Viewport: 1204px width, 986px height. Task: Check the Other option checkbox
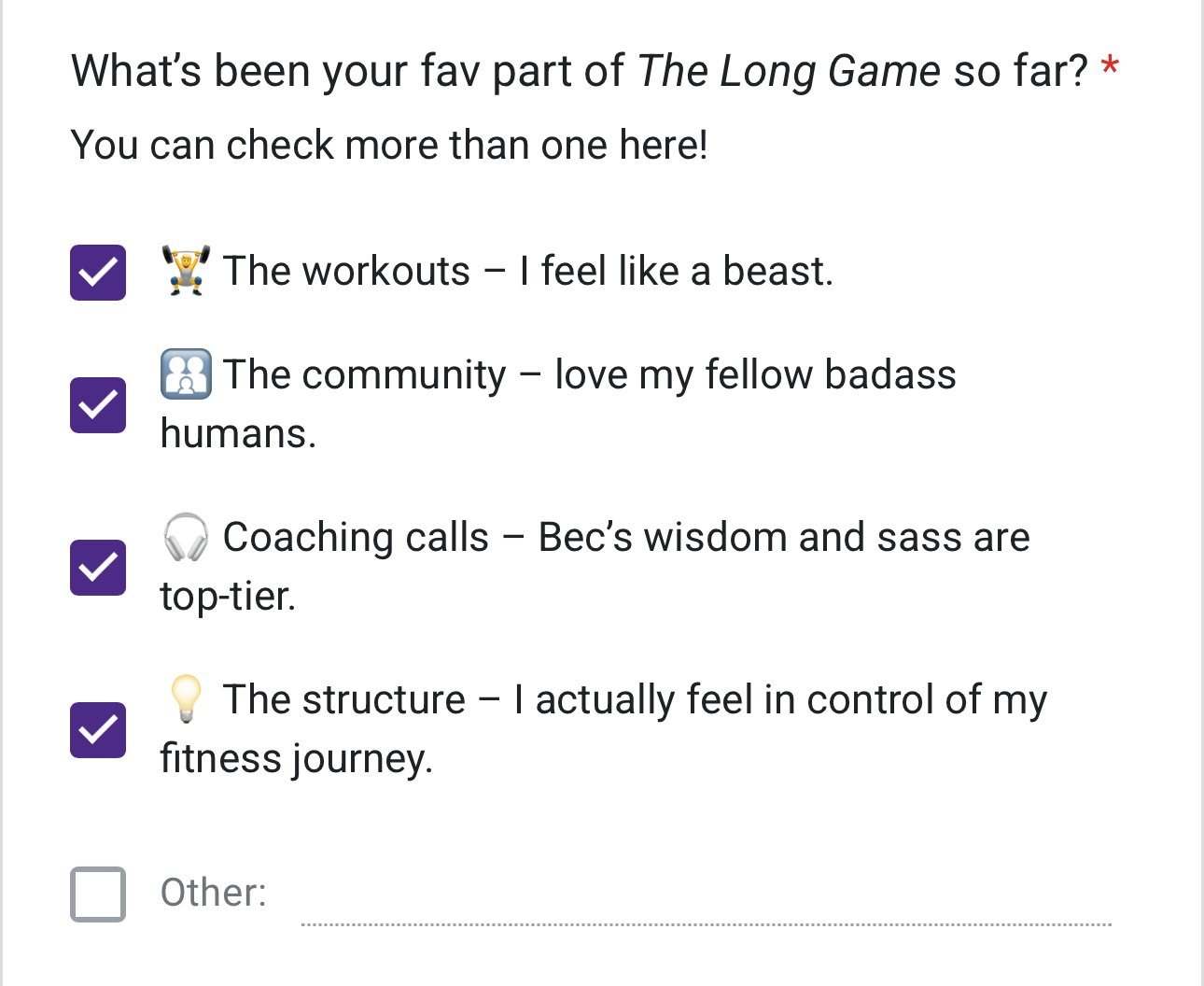[98, 894]
